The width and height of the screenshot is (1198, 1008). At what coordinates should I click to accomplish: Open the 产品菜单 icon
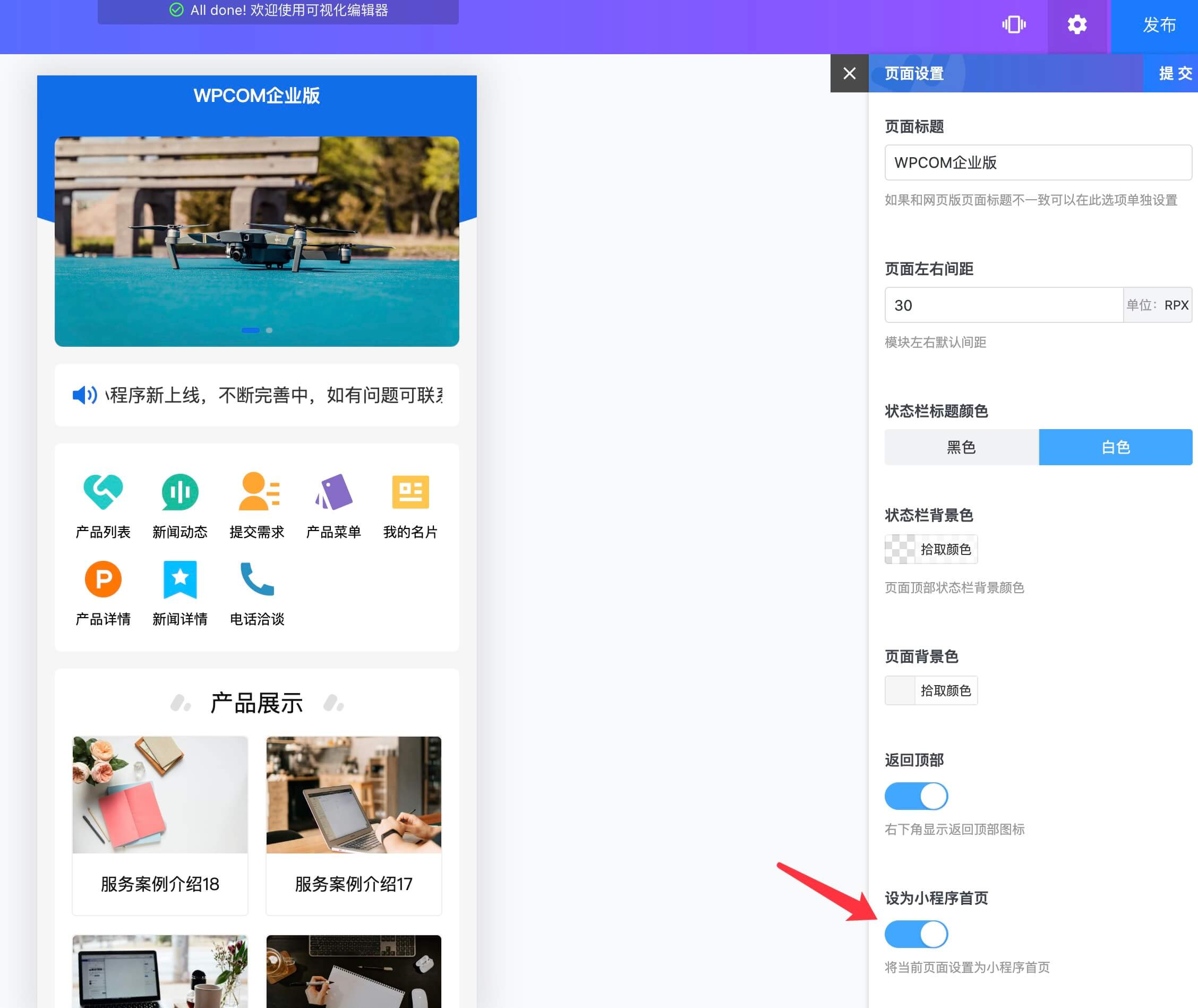tap(333, 491)
